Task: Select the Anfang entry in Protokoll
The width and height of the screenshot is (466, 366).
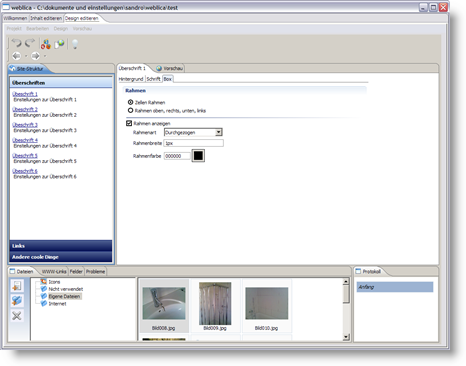Action: (395, 287)
